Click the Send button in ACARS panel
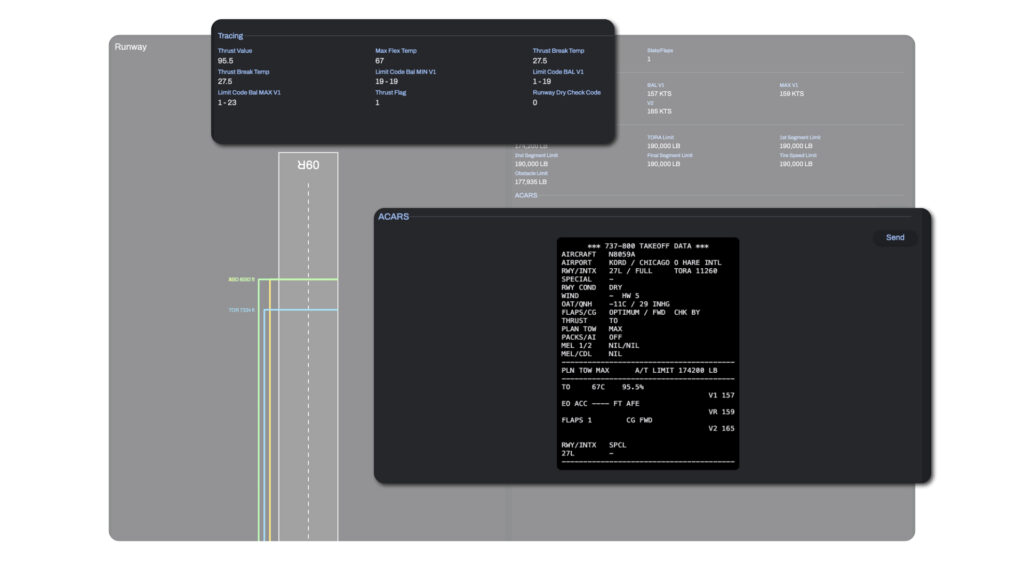Viewport: 1024px width, 576px height. pos(894,238)
